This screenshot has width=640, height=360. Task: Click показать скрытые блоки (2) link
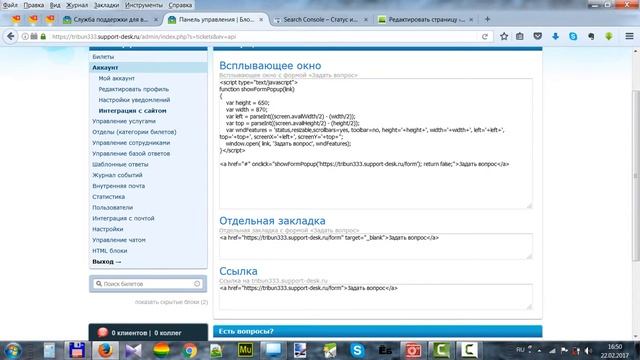(171, 302)
